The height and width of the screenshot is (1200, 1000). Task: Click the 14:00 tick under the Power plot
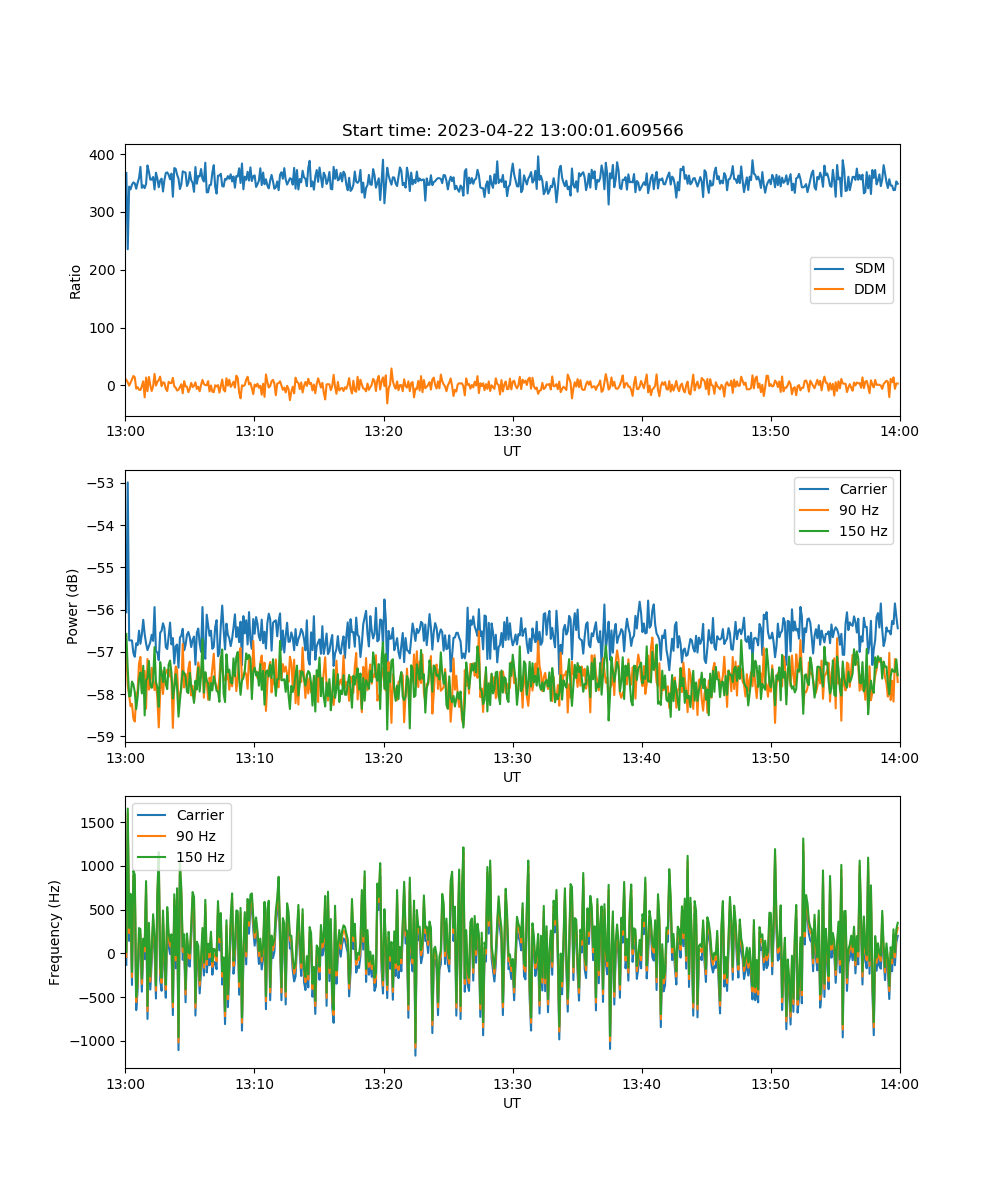click(900, 757)
